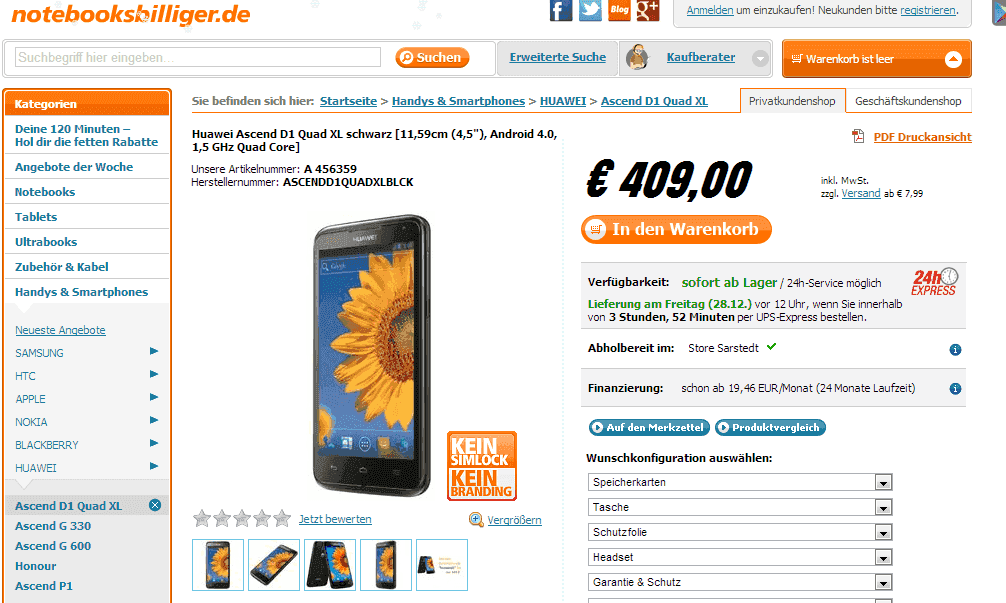Click the PDF Druckansicht document icon
The width and height of the screenshot is (1006, 603).
point(858,136)
